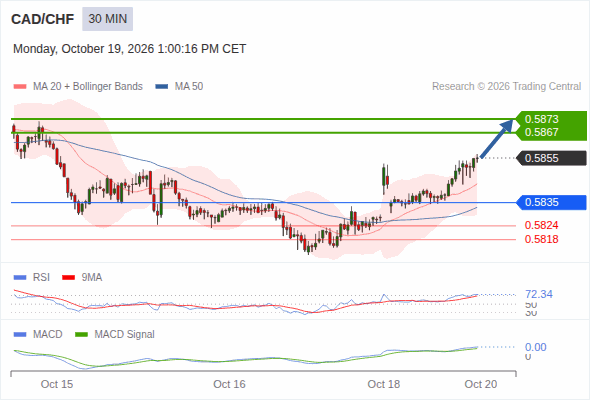
Task: Click the blue MACD legend swatch
Action: 20,335
